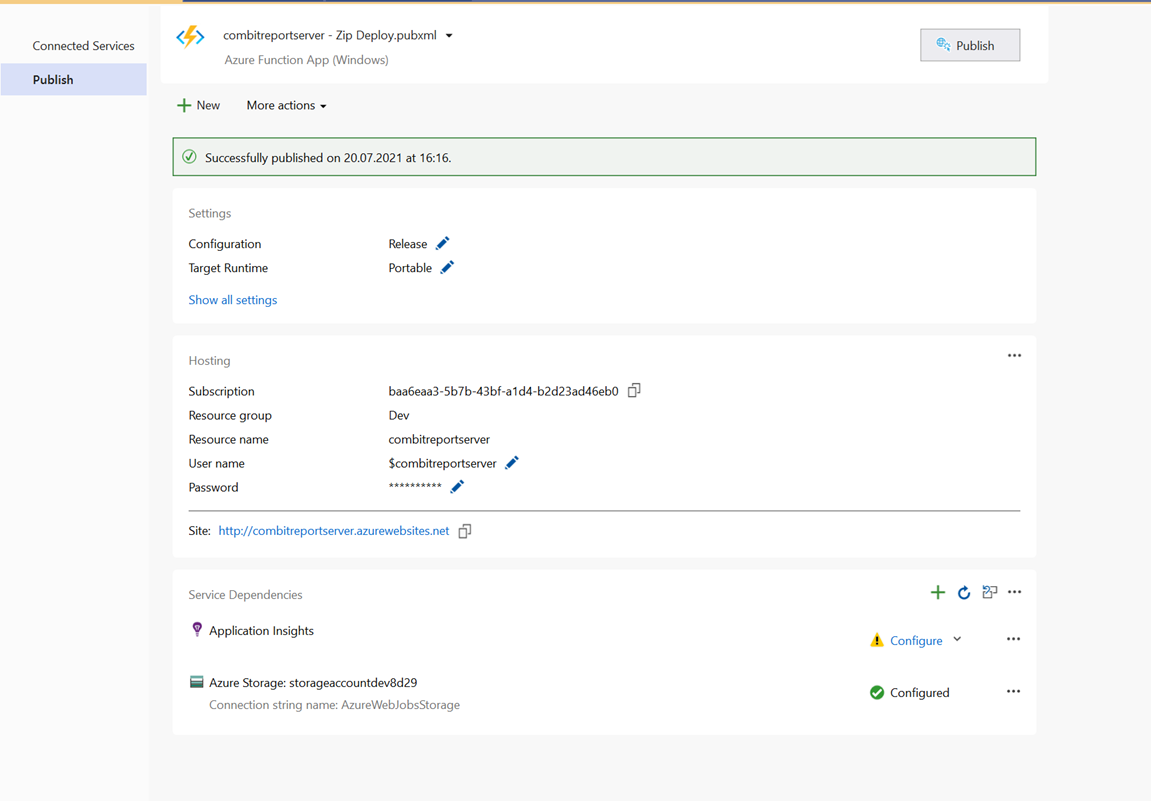The image size is (1151, 801).
Task: Edit the Configuration value via pencil icon
Action: (x=445, y=243)
